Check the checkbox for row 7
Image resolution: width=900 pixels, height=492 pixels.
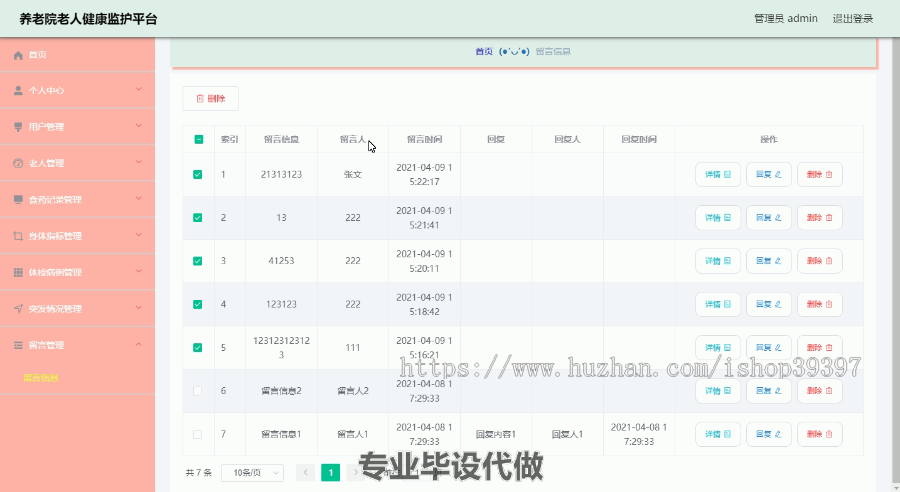[197, 434]
